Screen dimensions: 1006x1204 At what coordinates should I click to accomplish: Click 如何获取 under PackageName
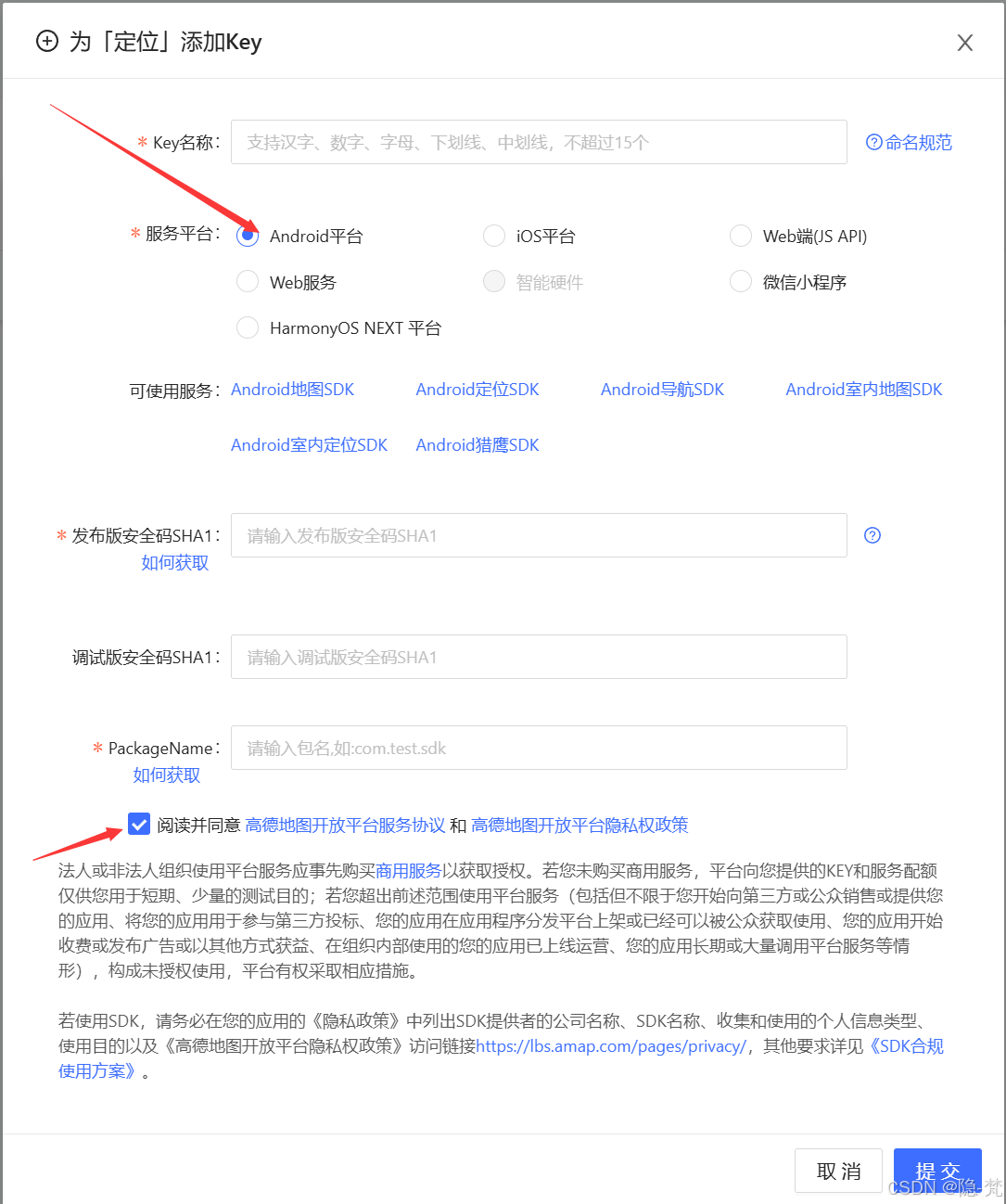tap(167, 775)
